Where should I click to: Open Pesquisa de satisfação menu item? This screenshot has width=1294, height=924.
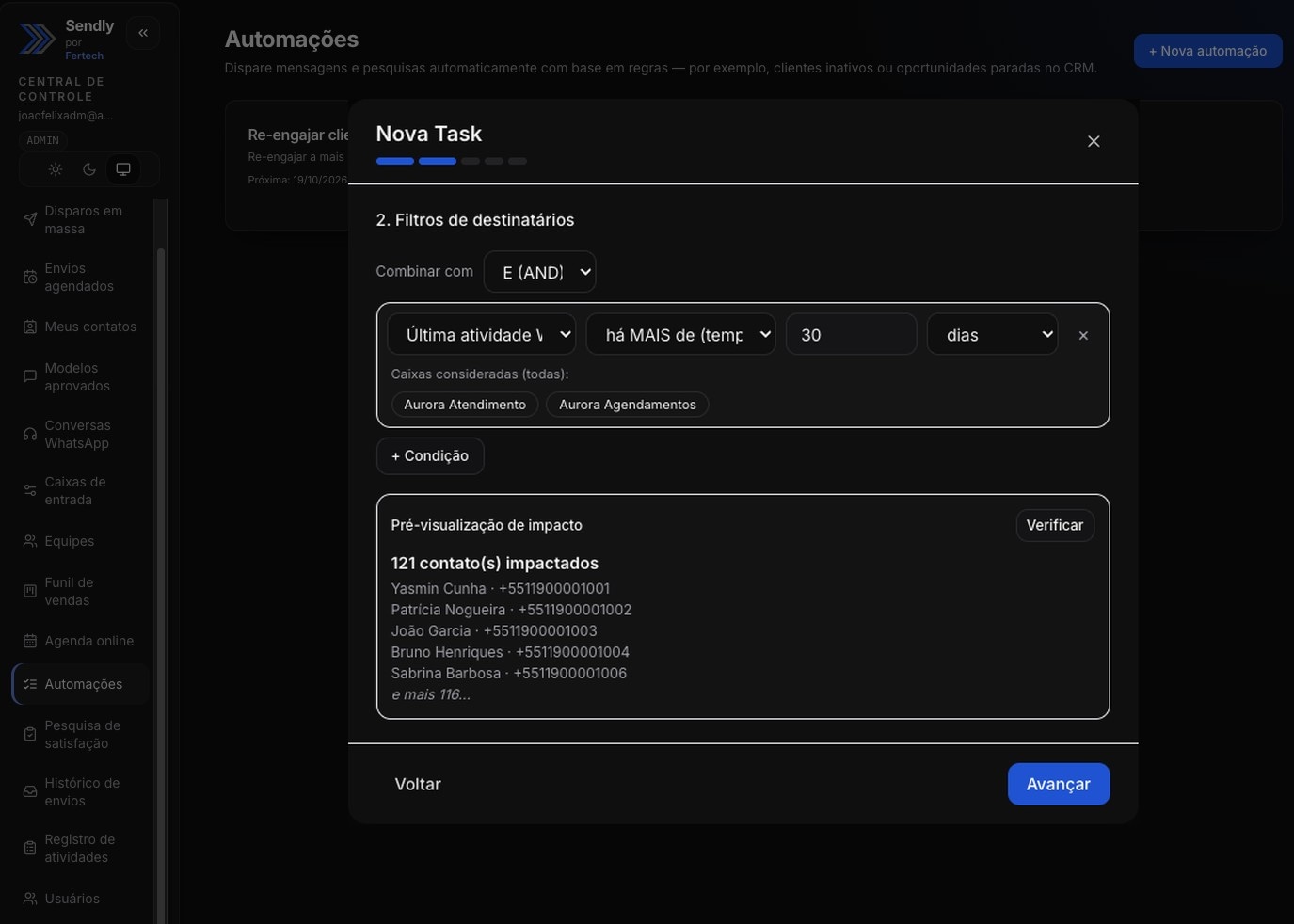click(81, 734)
